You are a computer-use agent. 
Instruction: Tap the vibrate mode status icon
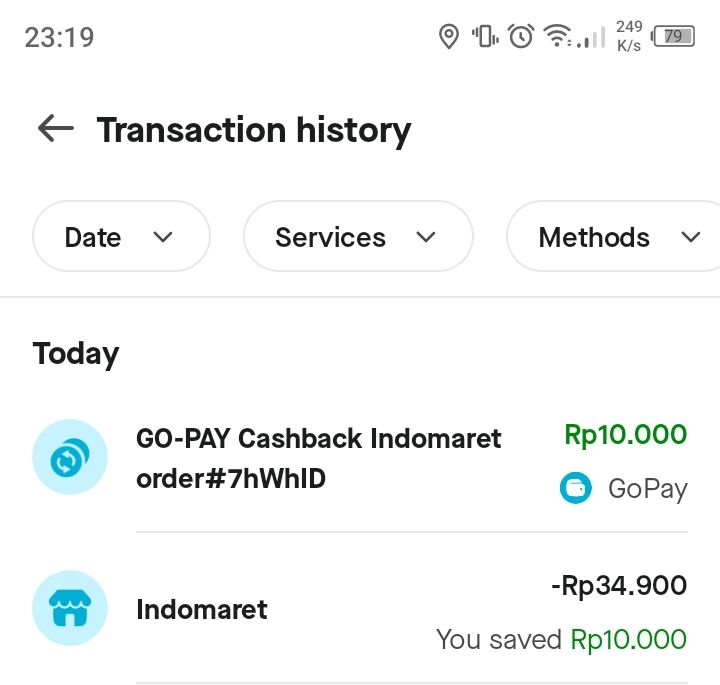click(485, 36)
